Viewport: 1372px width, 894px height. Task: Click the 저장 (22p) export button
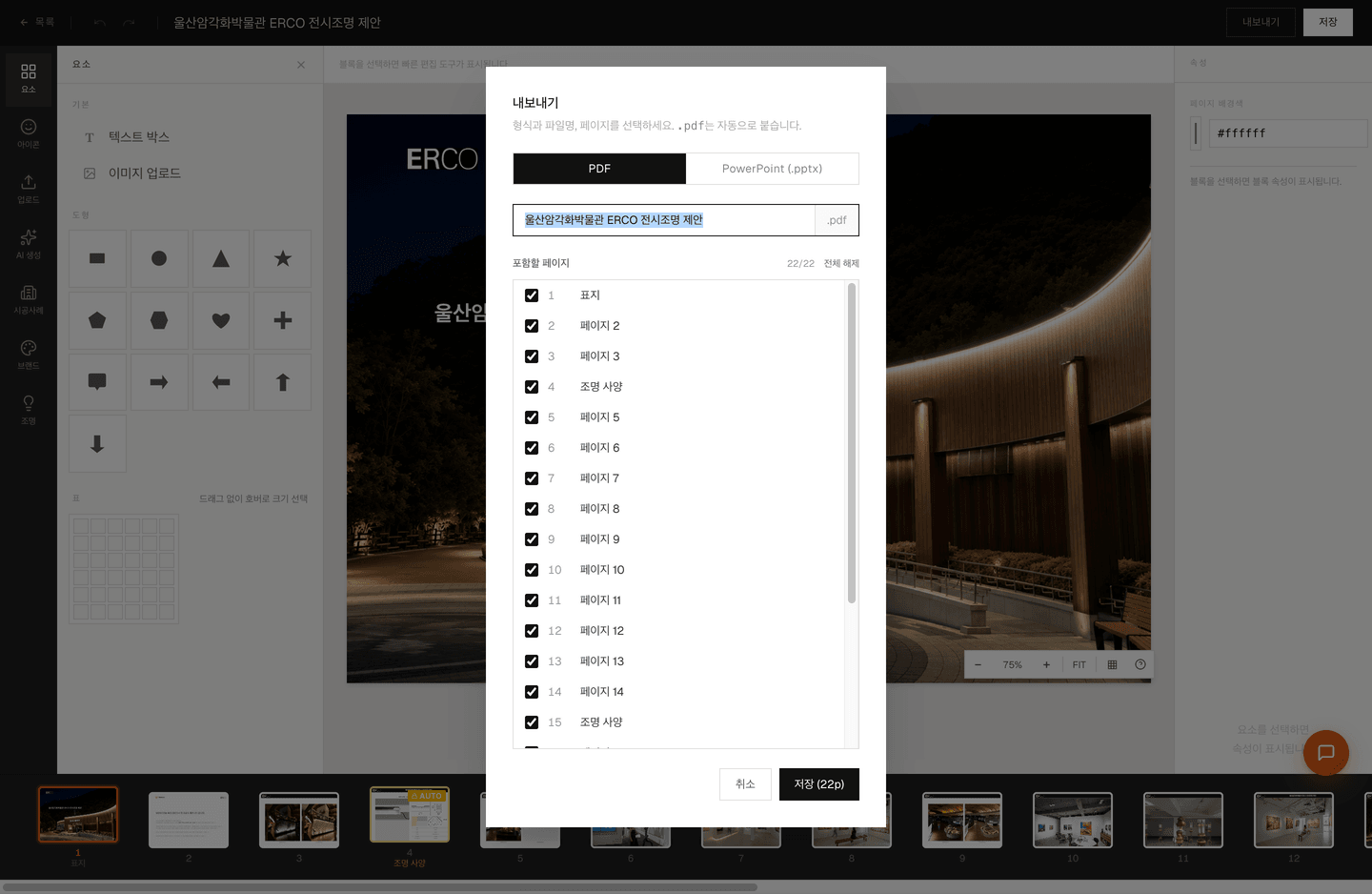click(x=819, y=784)
